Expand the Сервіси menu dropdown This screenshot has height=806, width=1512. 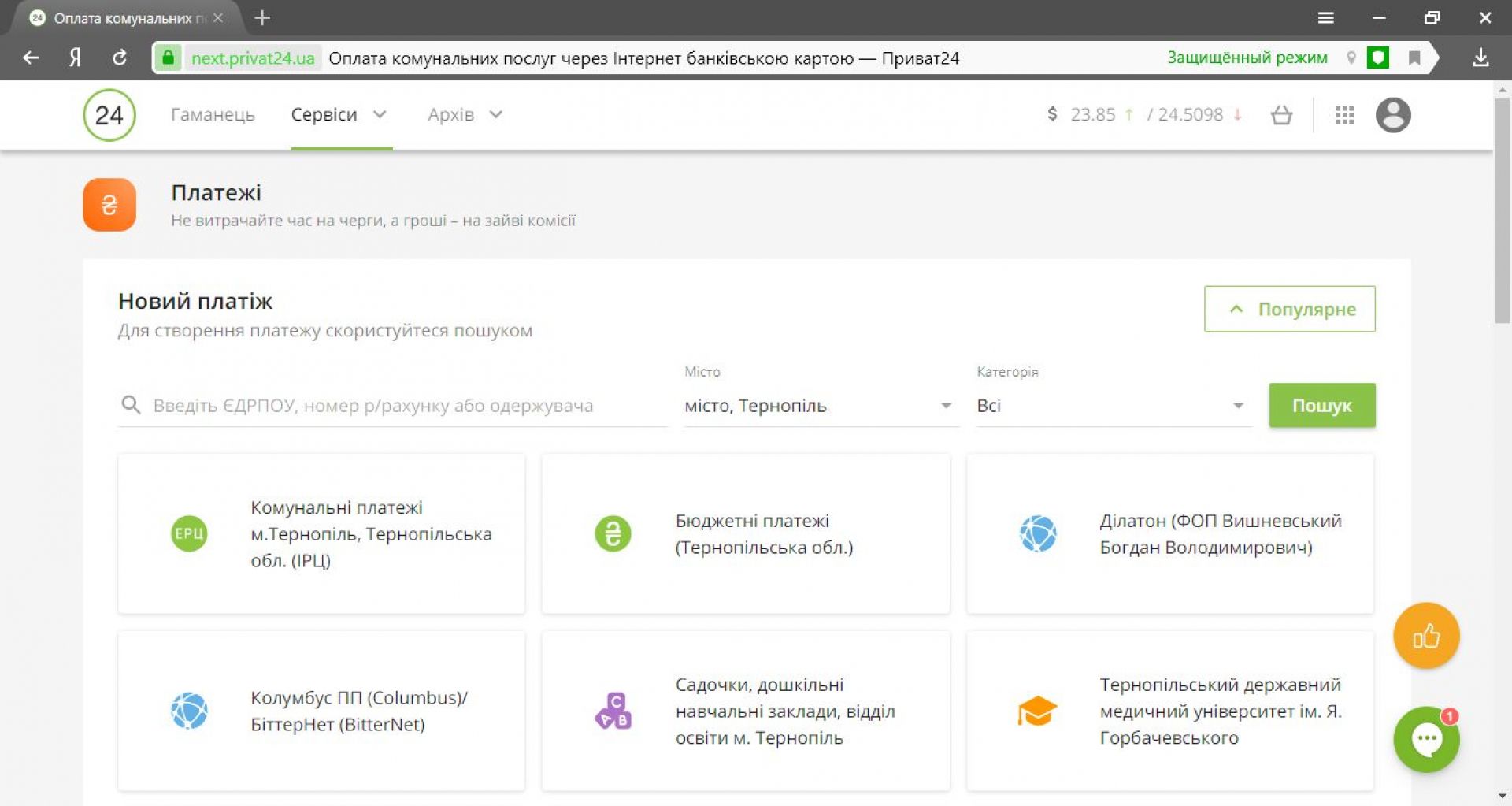339,115
